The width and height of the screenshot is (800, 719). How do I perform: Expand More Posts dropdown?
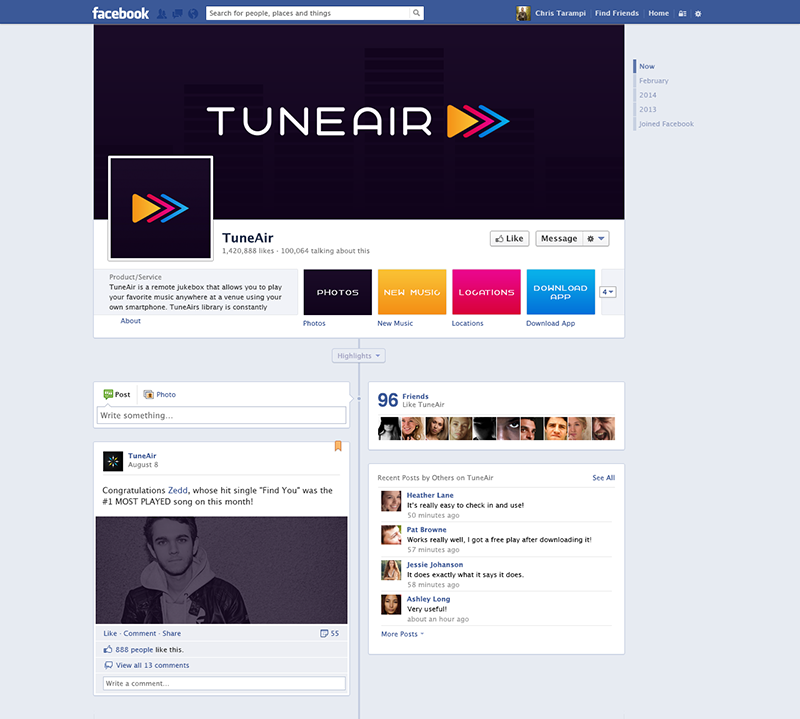tap(402, 634)
